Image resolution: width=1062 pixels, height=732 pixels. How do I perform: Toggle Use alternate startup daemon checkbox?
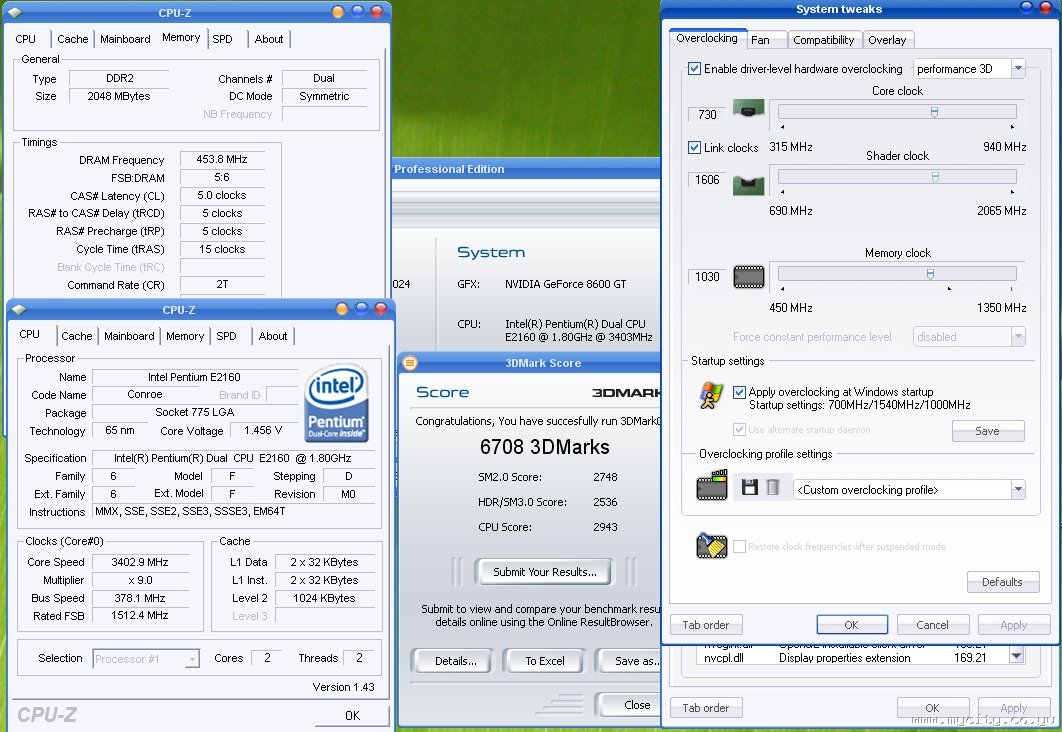tap(739, 429)
